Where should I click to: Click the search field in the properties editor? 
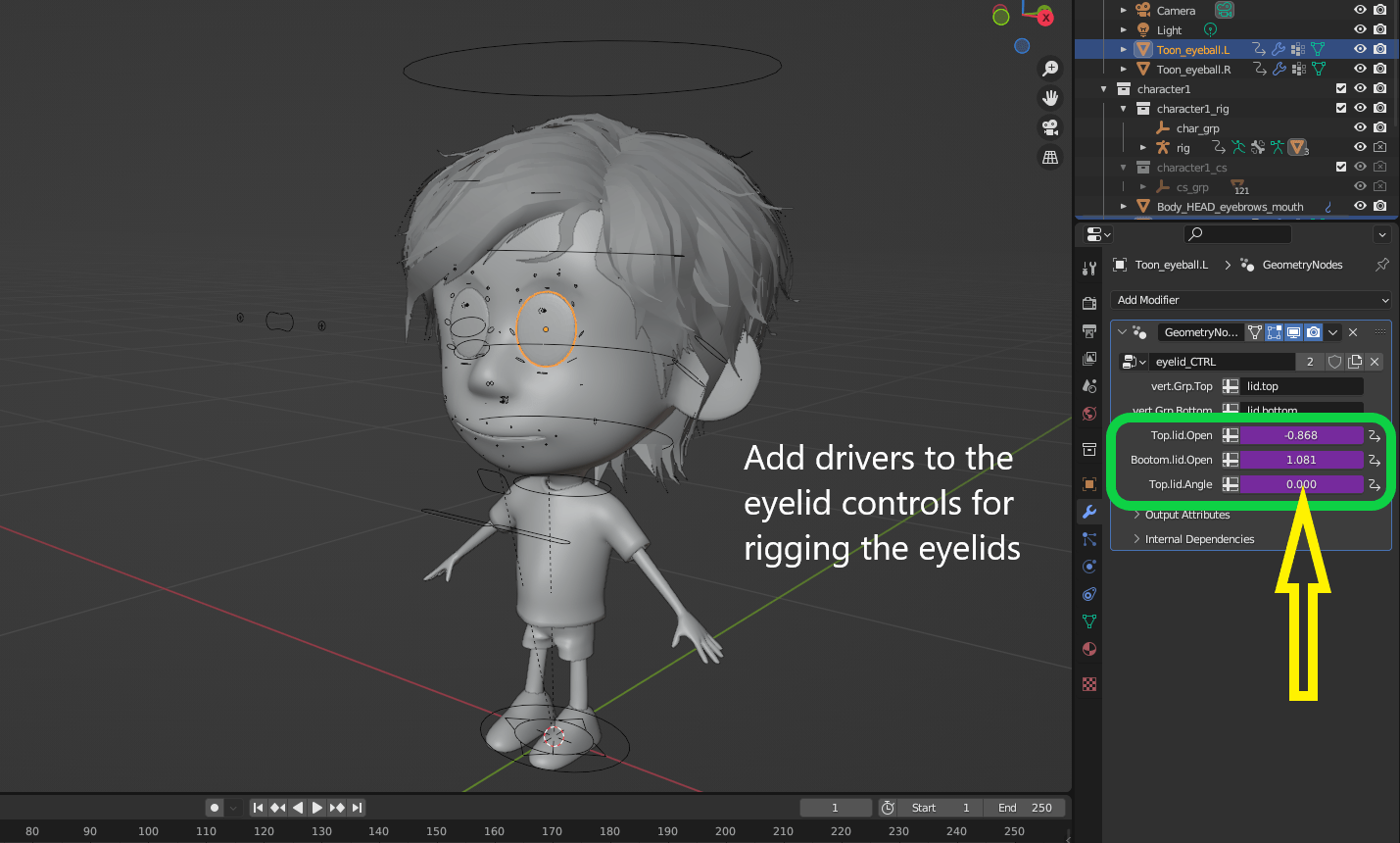pos(1236,234)
